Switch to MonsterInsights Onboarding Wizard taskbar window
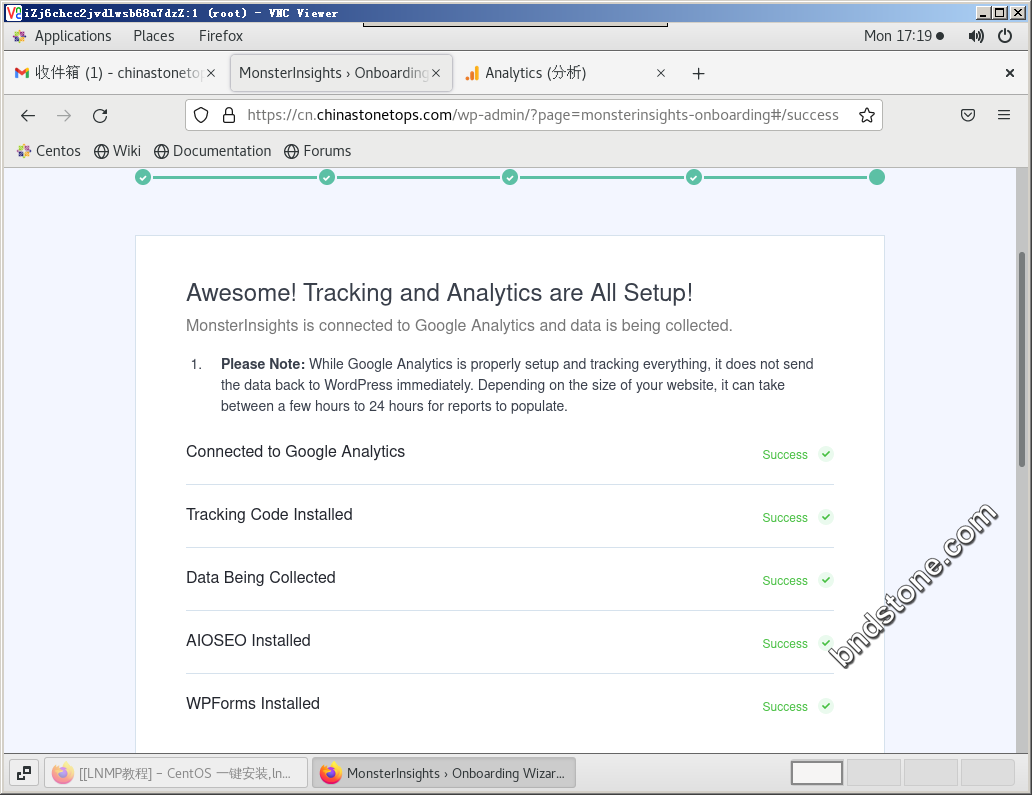The width and height of the screenshot is (1032, 795). coord(444,773)
